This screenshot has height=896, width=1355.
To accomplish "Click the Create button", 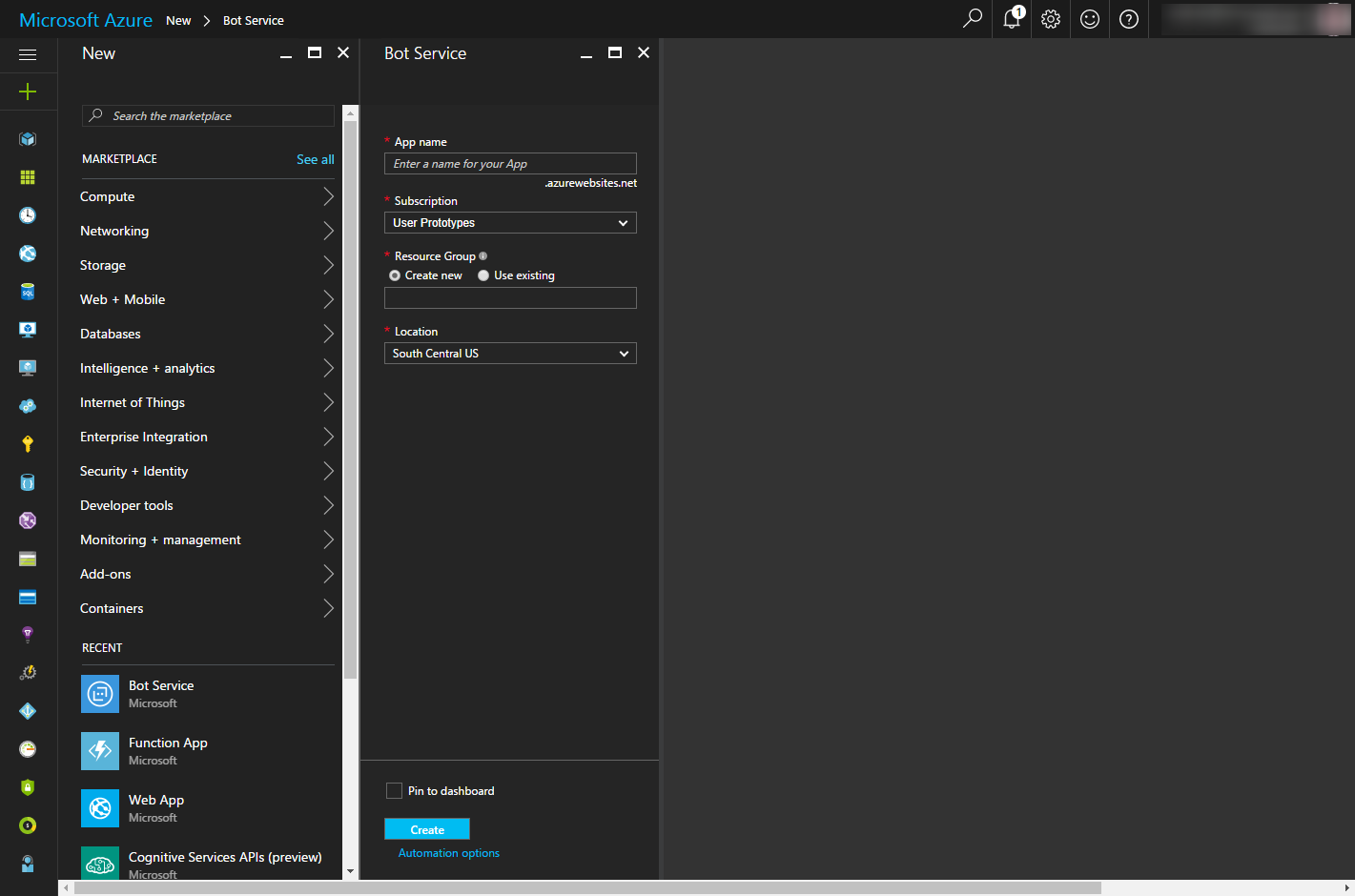I will click(427, 829).
